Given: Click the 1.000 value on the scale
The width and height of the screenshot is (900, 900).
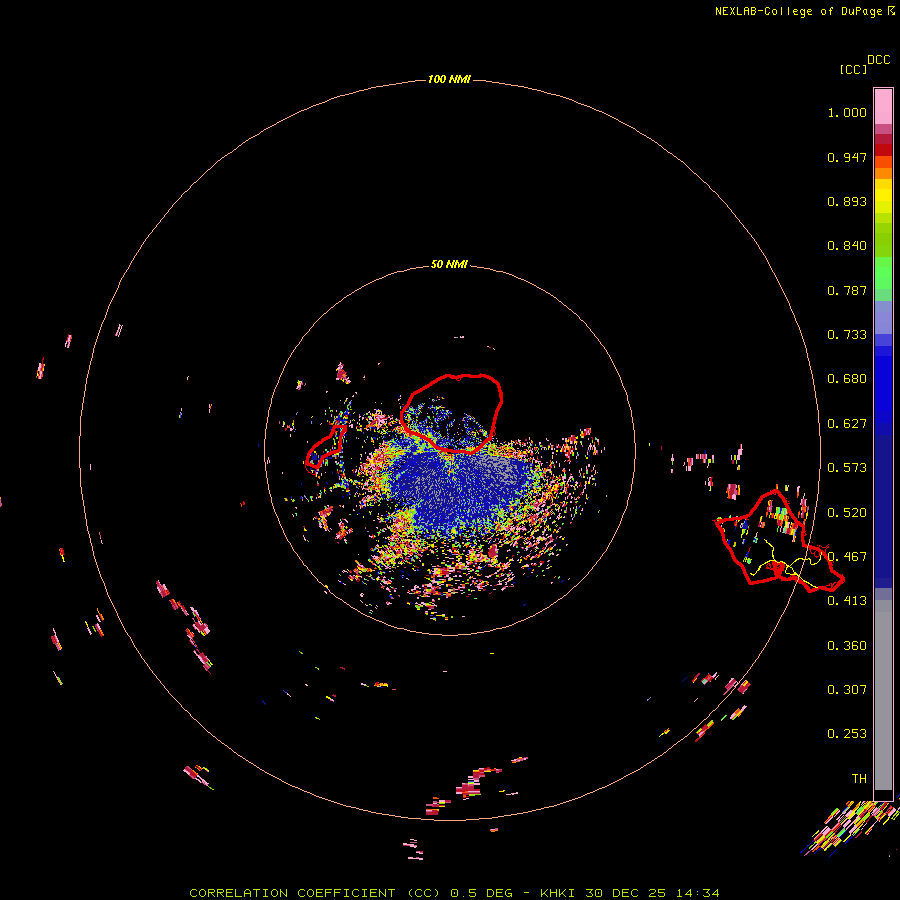Looking at the screenshot, I should [847, 112].
